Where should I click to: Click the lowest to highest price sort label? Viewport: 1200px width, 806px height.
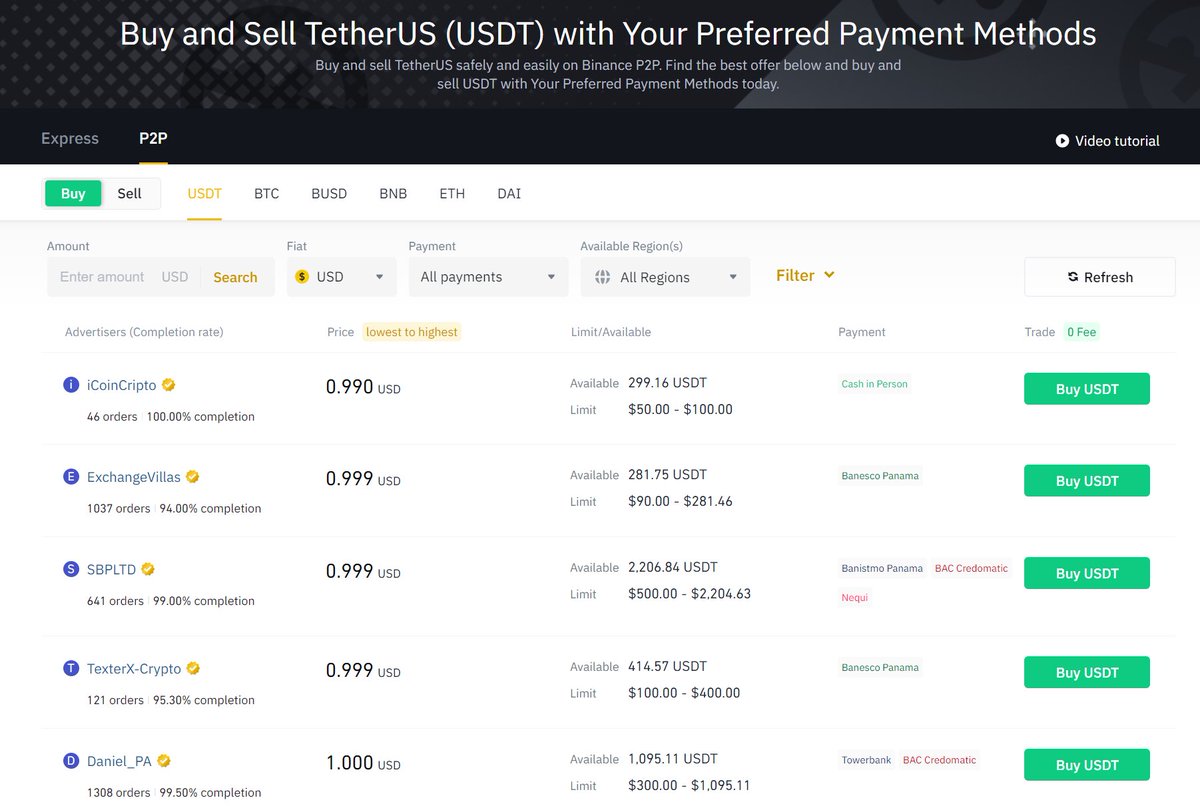click(x=412, y=332)
